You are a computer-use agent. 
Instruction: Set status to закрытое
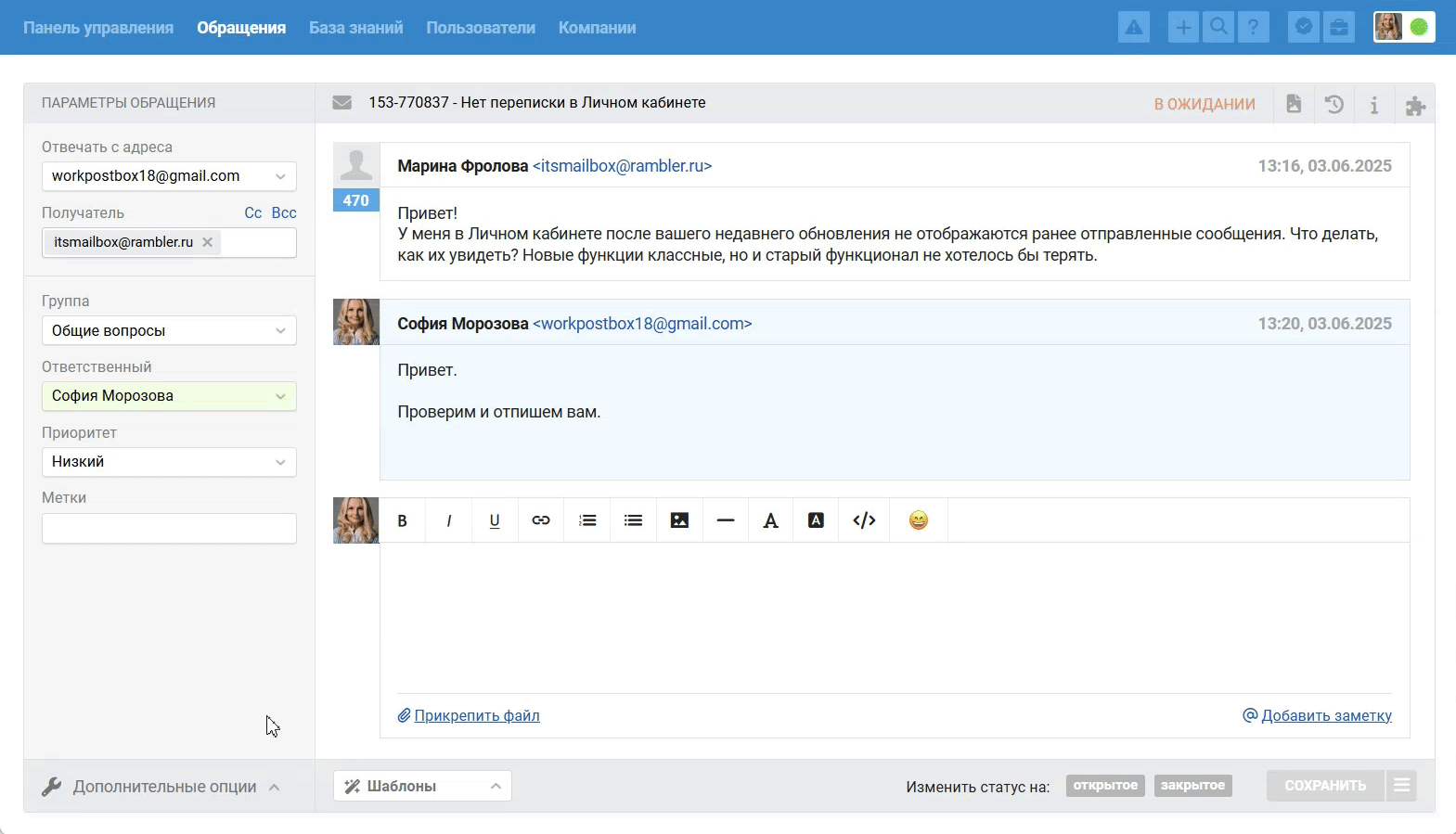click(x=1192, y=786)
